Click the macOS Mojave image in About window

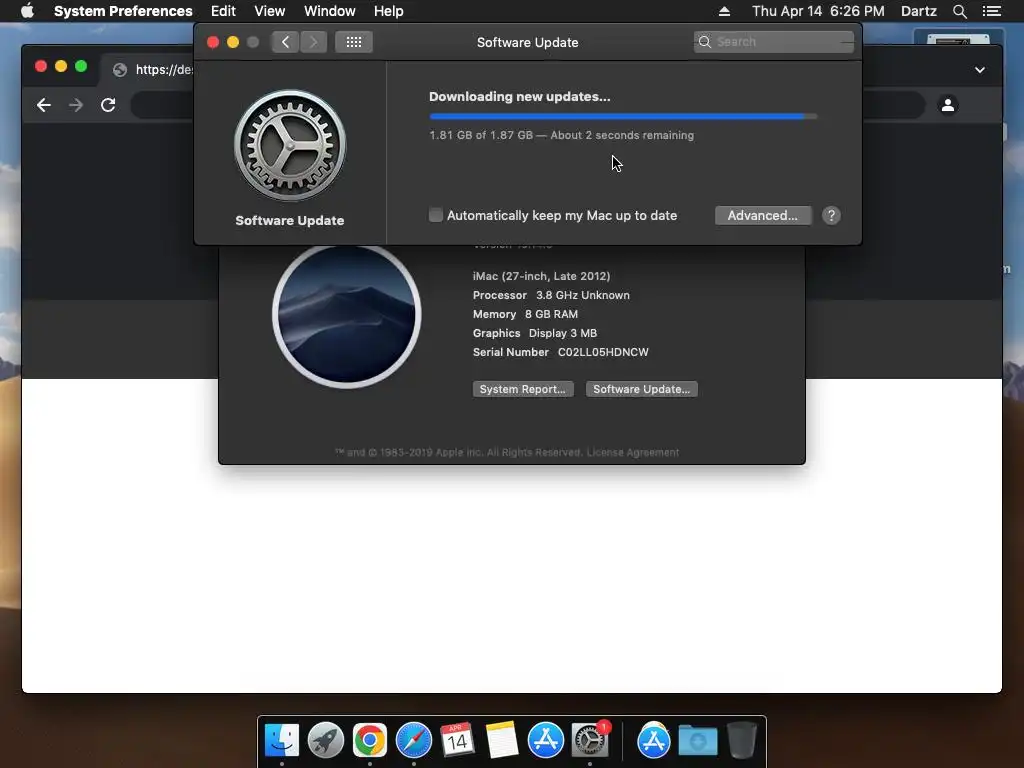click(x=347, y=313)
